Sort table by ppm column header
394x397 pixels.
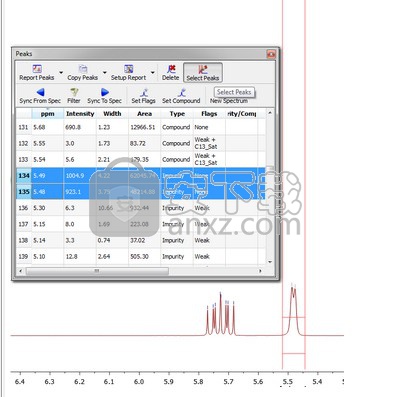[x=47, y=114]
